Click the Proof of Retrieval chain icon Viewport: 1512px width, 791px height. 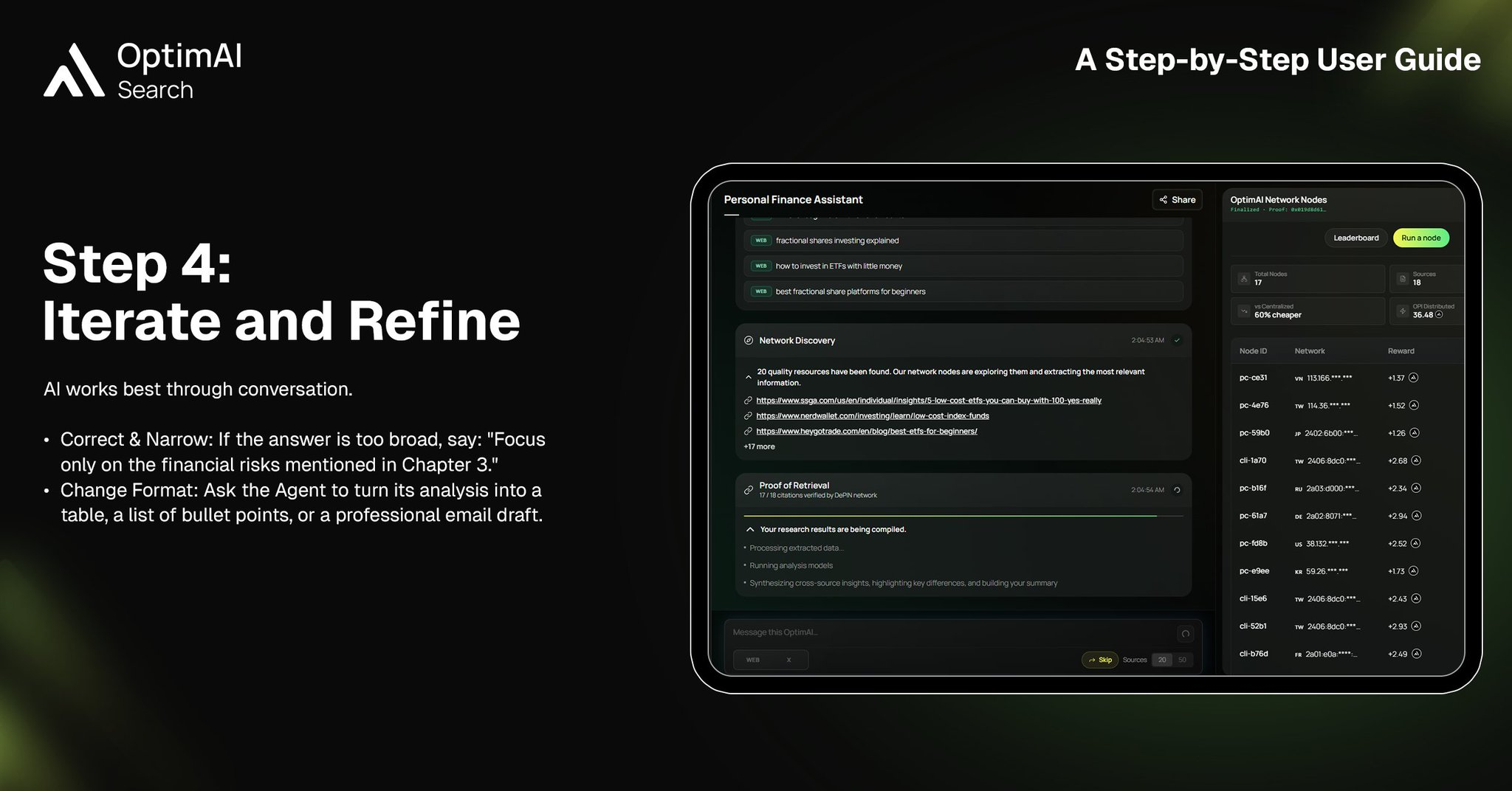[x=748, y=490]
